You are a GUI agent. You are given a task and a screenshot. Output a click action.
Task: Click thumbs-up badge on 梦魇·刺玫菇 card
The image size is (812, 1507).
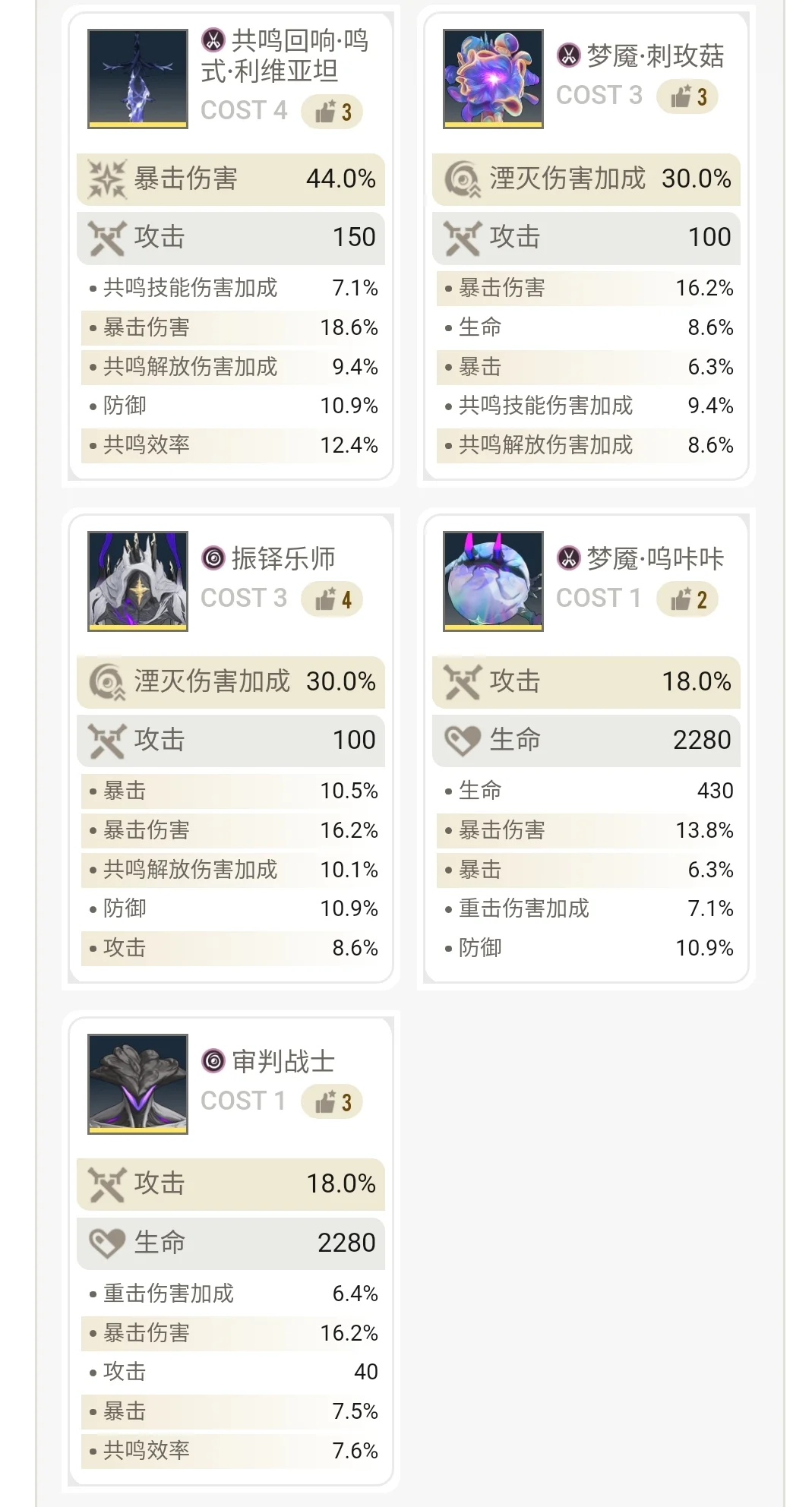pyautogui.click(x=687, y=96)
